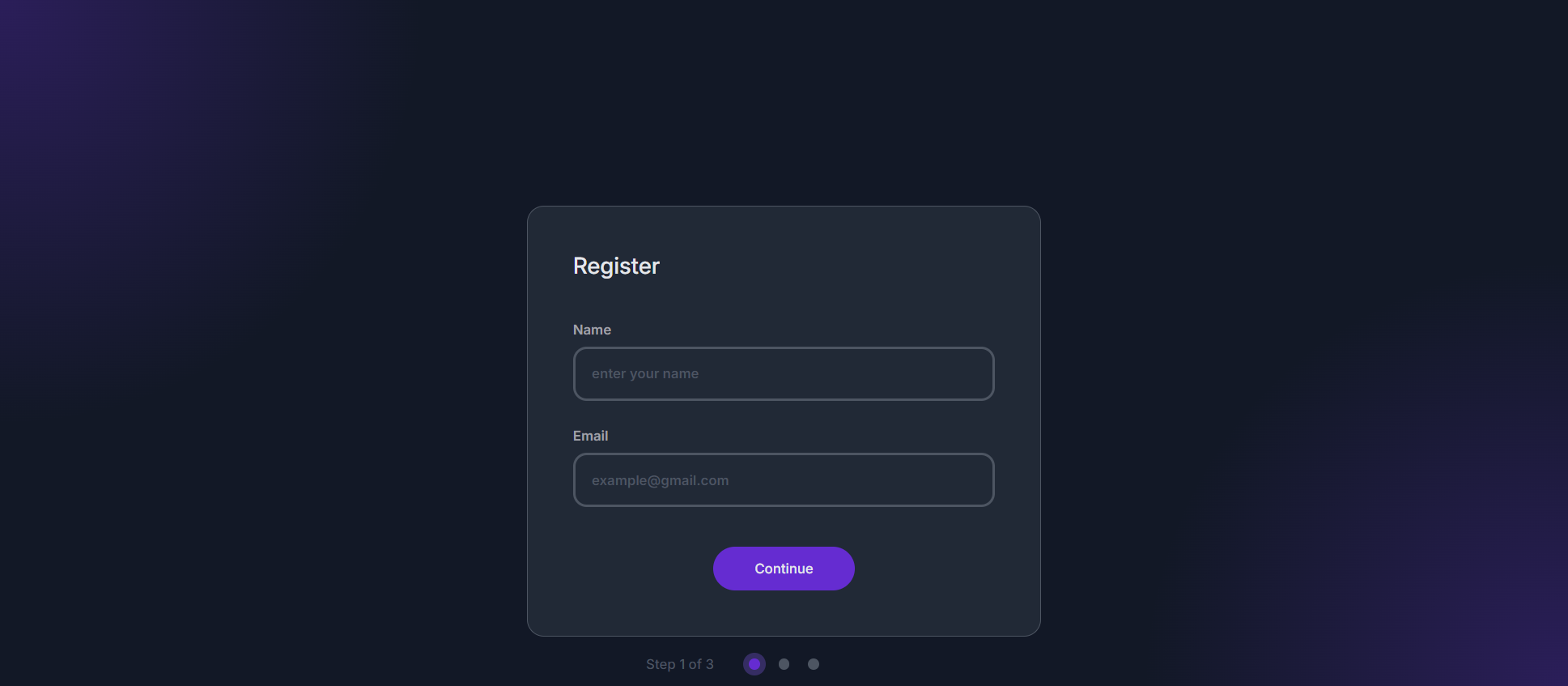Click the last gray progress dot
The height and width of the screenshot is (686, 1568).
tap(814, 664)
